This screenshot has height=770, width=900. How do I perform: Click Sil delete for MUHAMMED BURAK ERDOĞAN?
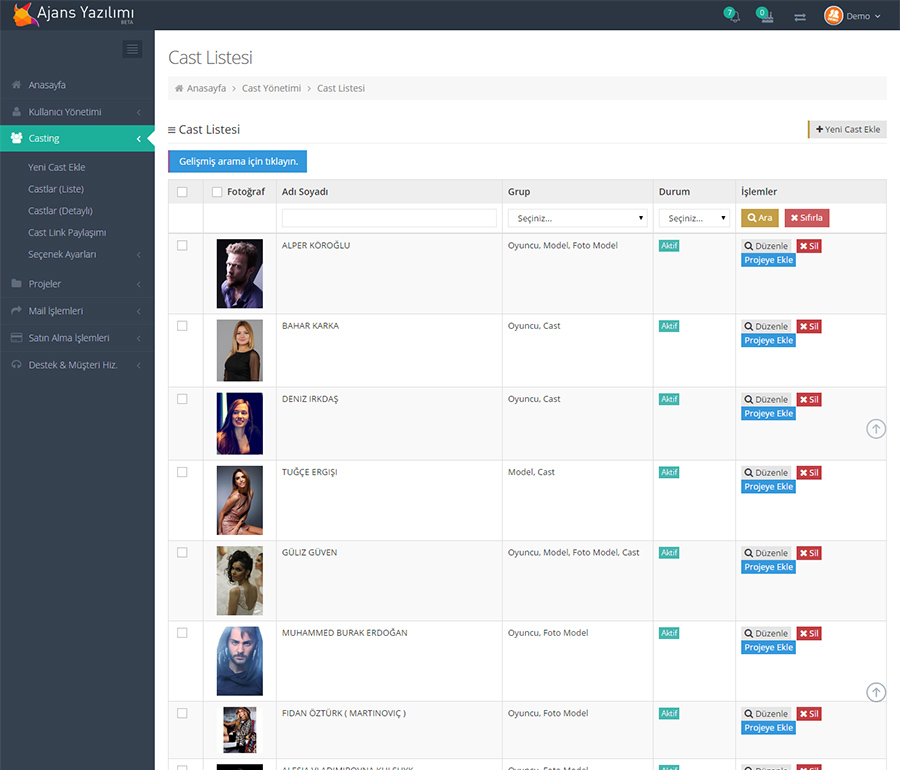tap(809, 633)
